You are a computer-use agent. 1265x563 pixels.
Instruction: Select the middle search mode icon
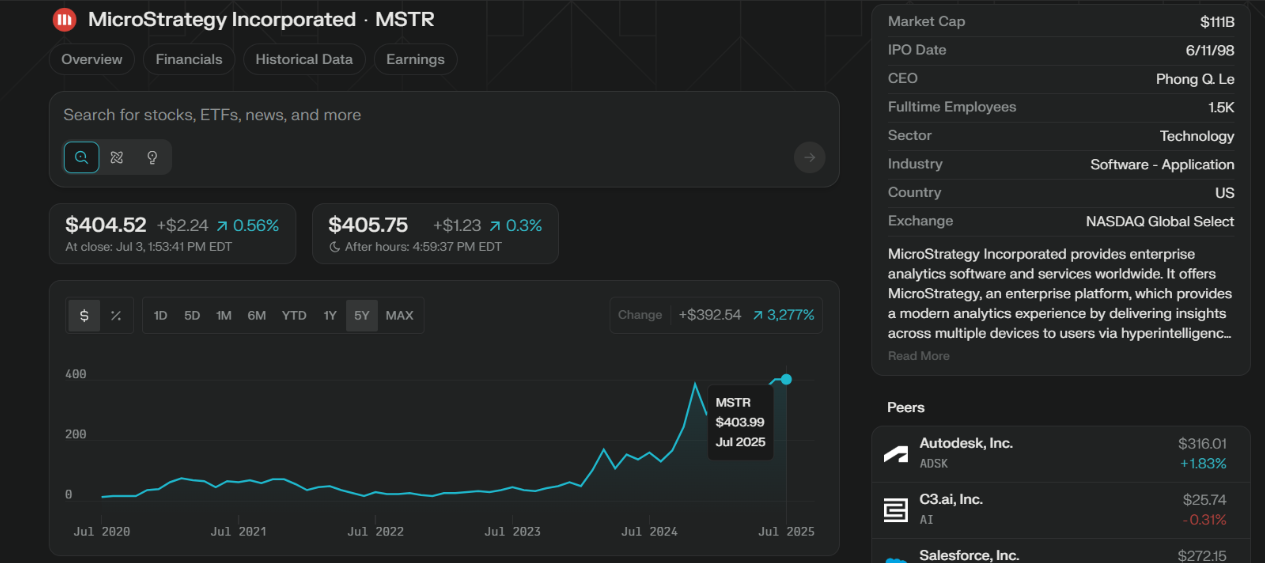point(117,157)
